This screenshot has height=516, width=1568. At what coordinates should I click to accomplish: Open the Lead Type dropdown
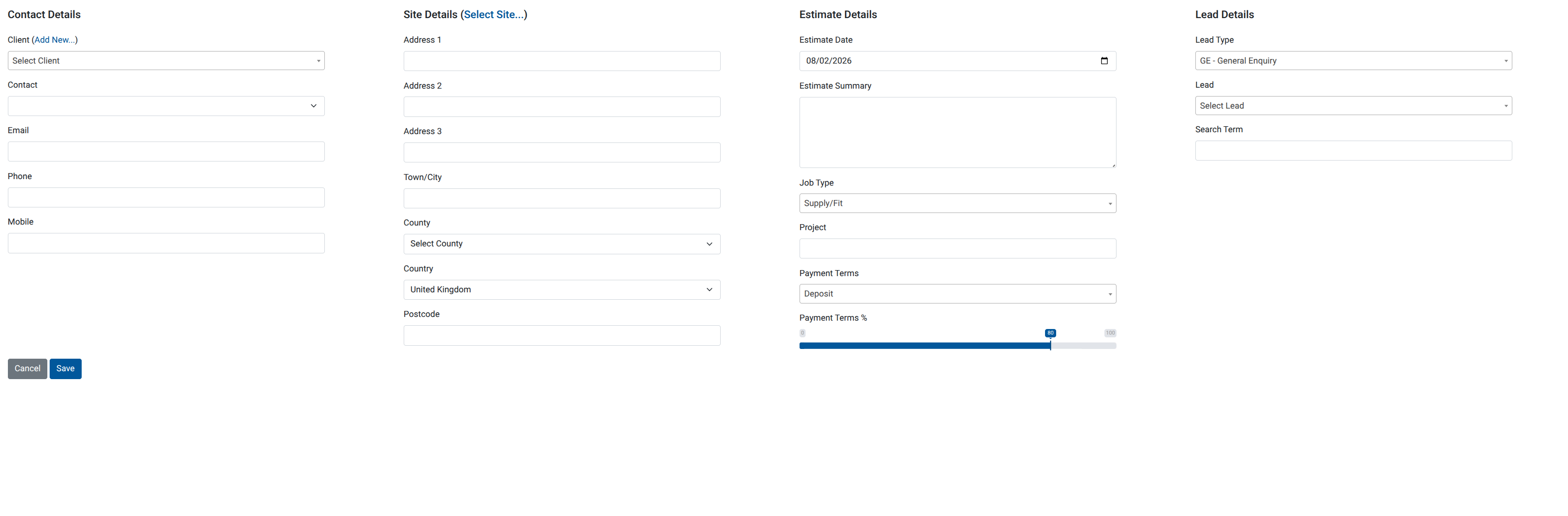pos(1353,61)
